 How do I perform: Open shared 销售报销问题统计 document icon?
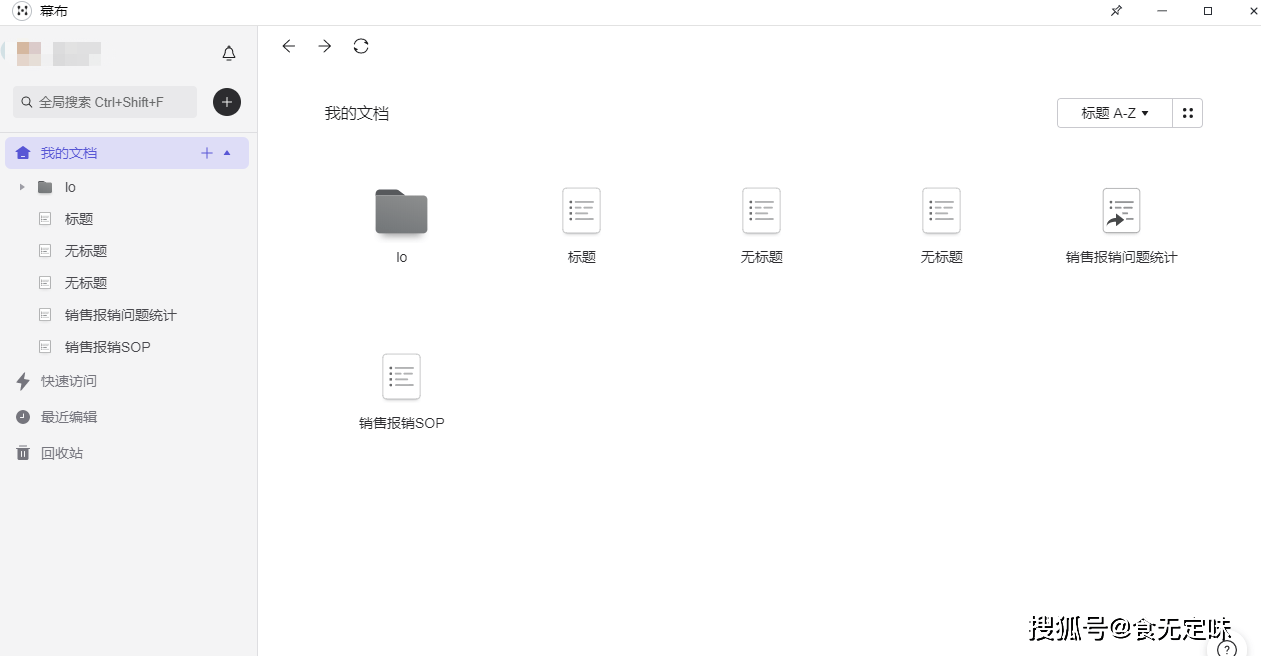[1121, 211]
